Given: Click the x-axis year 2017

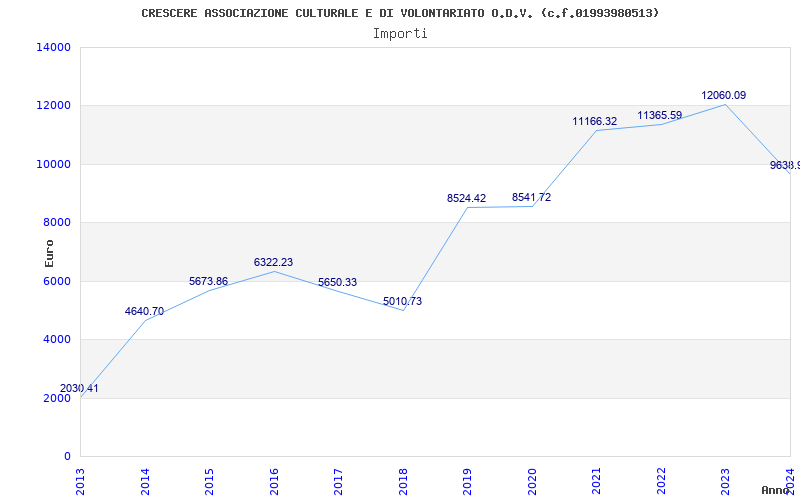Looking at the screenshot, I should (338, 482).
